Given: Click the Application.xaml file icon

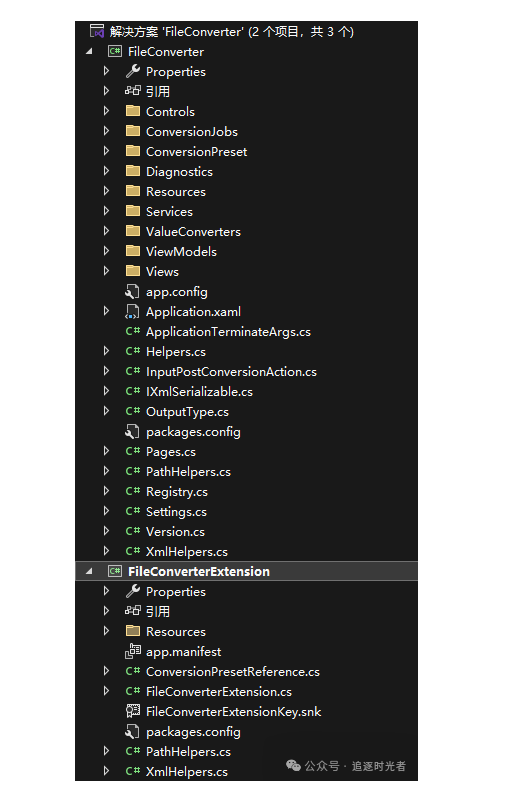Looking at the screenshot, I should pos(132,311).
